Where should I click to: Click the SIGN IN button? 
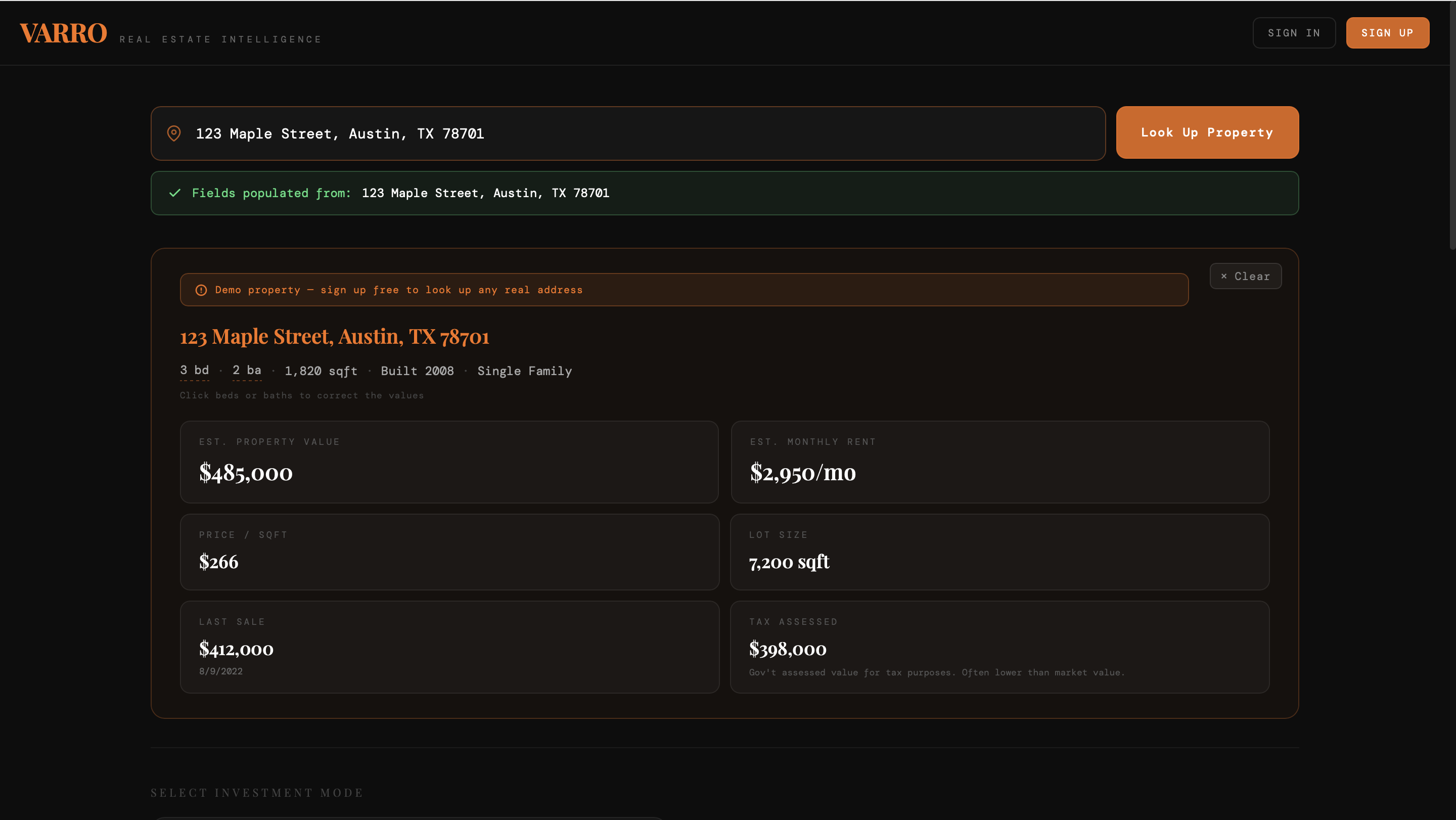pyautogui.click(x=1293, y=33)
